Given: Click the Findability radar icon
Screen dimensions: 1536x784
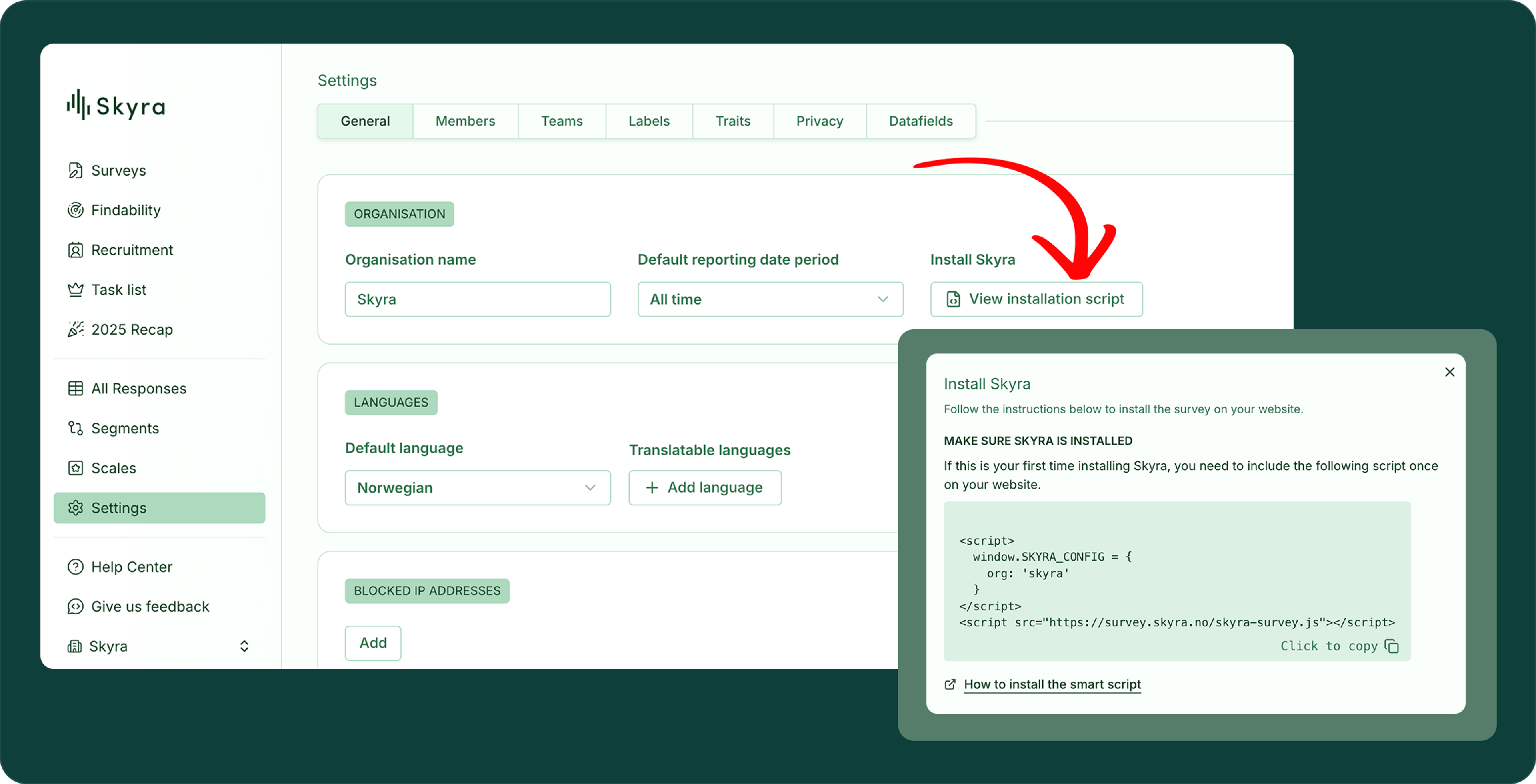Looking at the screenshot, I should [76, 210].
